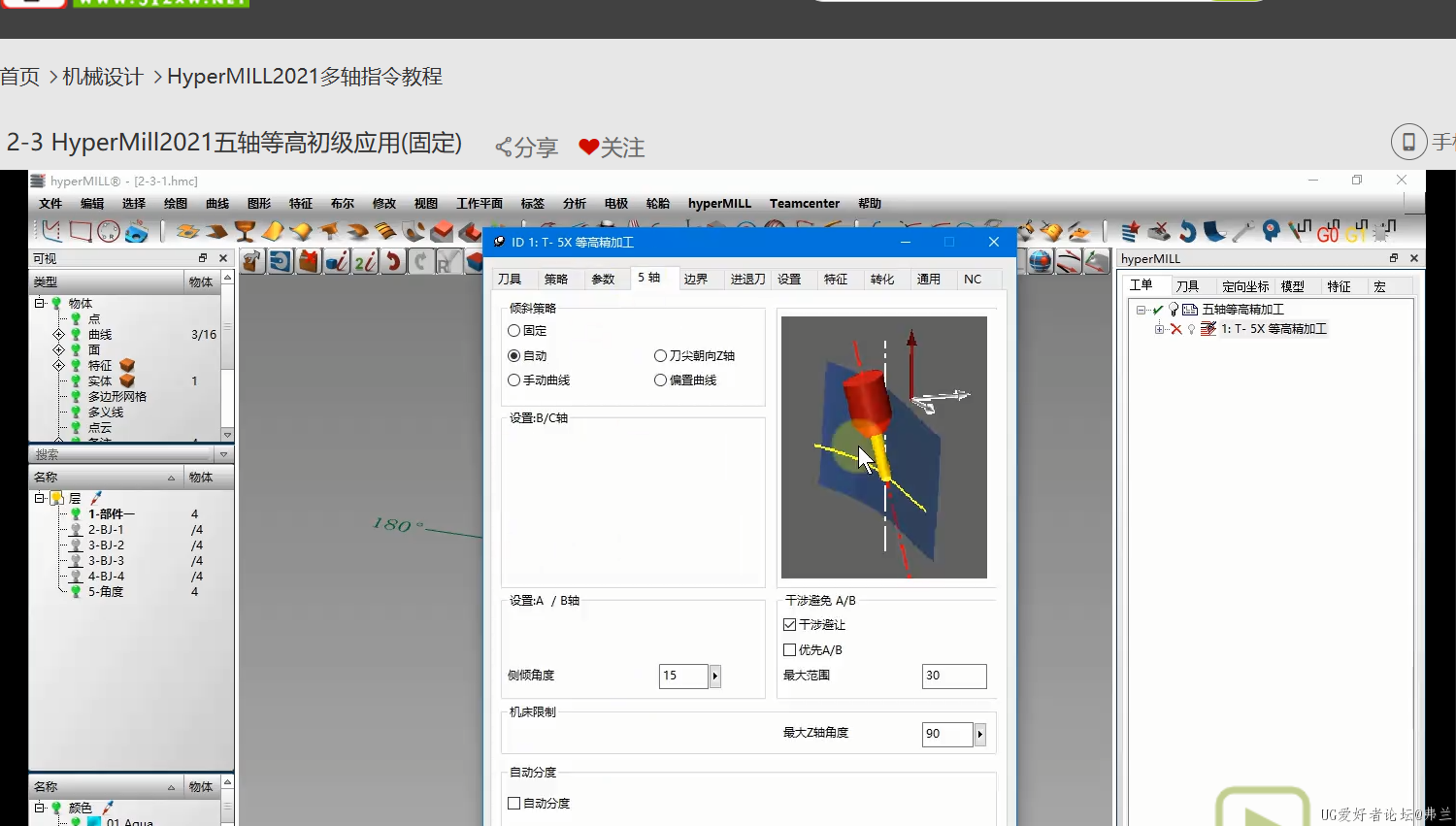Click the 首页 breadcrumb link
The height and width of the screenshot is (826, 1456).
tap(20, 77)
